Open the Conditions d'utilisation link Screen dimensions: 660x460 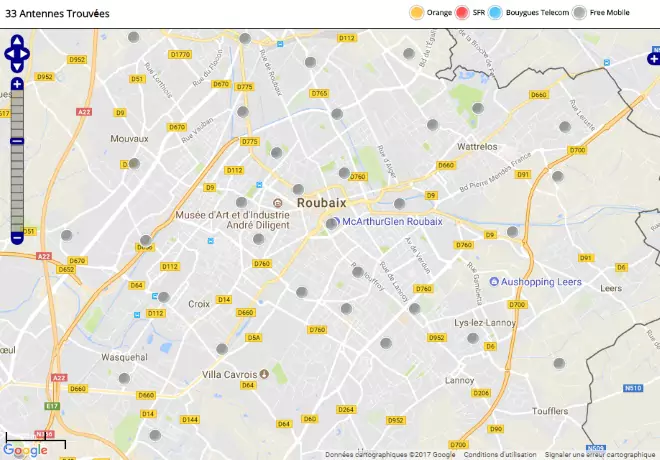pos(500,455)
